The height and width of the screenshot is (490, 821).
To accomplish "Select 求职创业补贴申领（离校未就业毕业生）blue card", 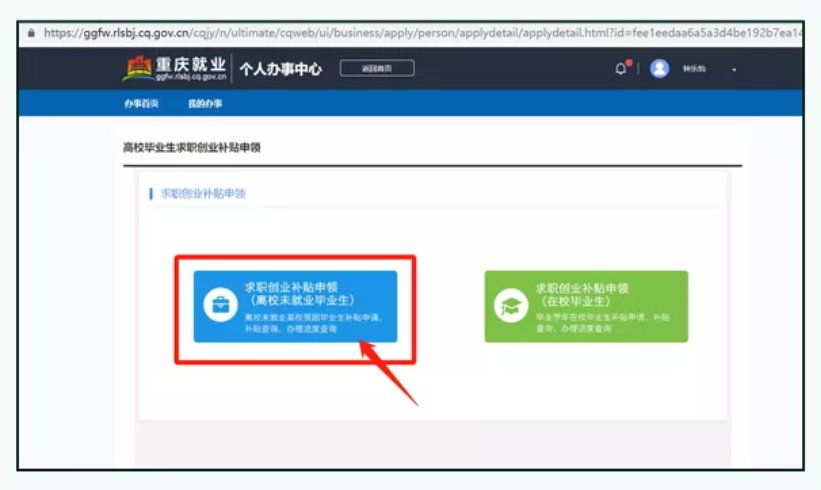I will pyautogui.click(x=295, y=307).
